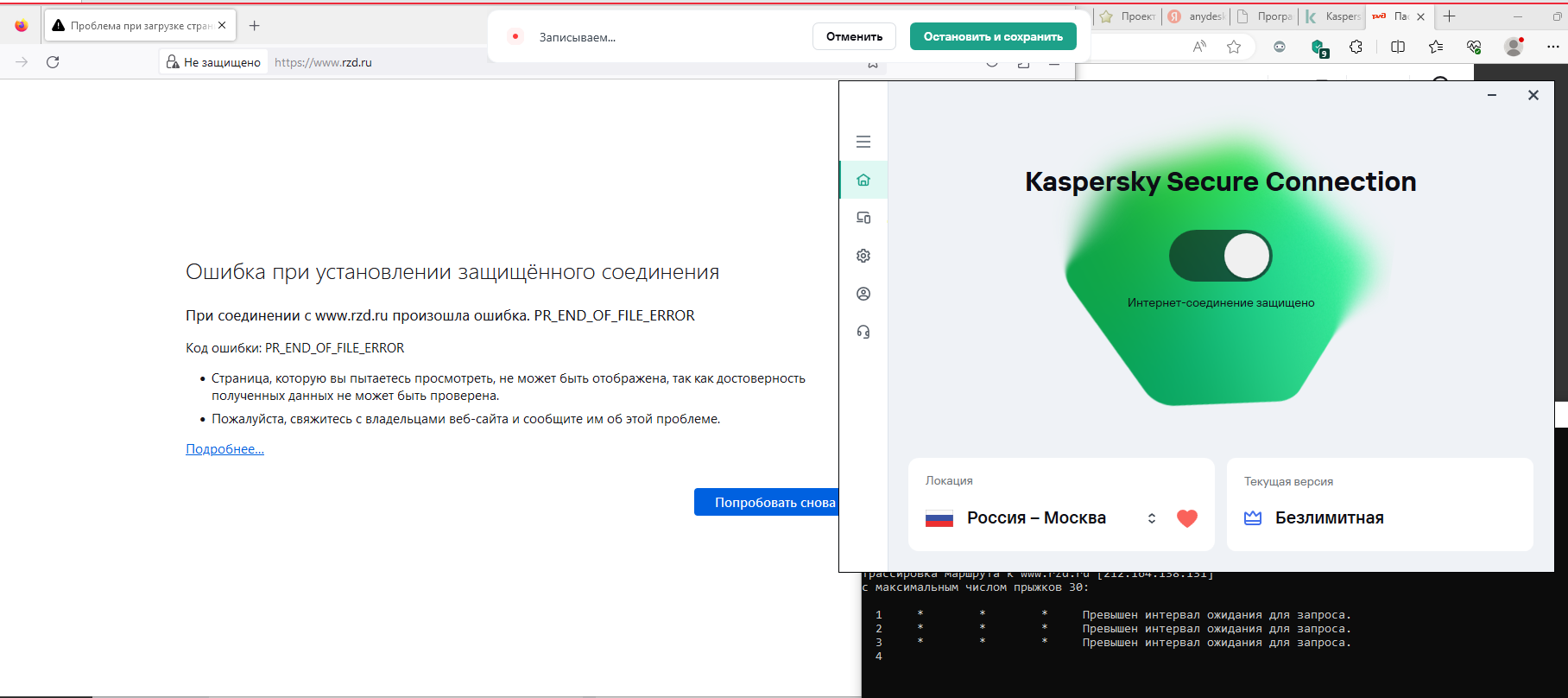Open the Edge profile avatar
Viewport: 1568px width, 698px height.
(x=1514, y=47)
